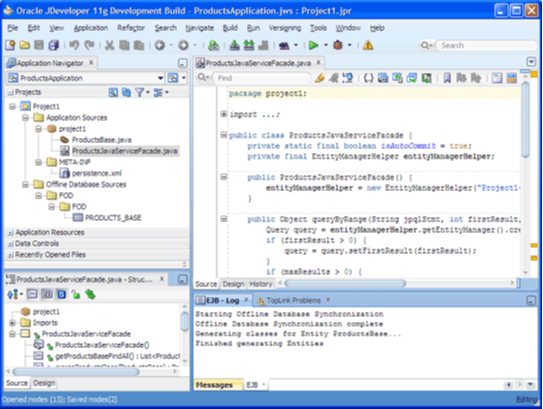The image size is (543, 409).
Task: Click the Cut scissors toolbar icon
Action: coord(109,45)
